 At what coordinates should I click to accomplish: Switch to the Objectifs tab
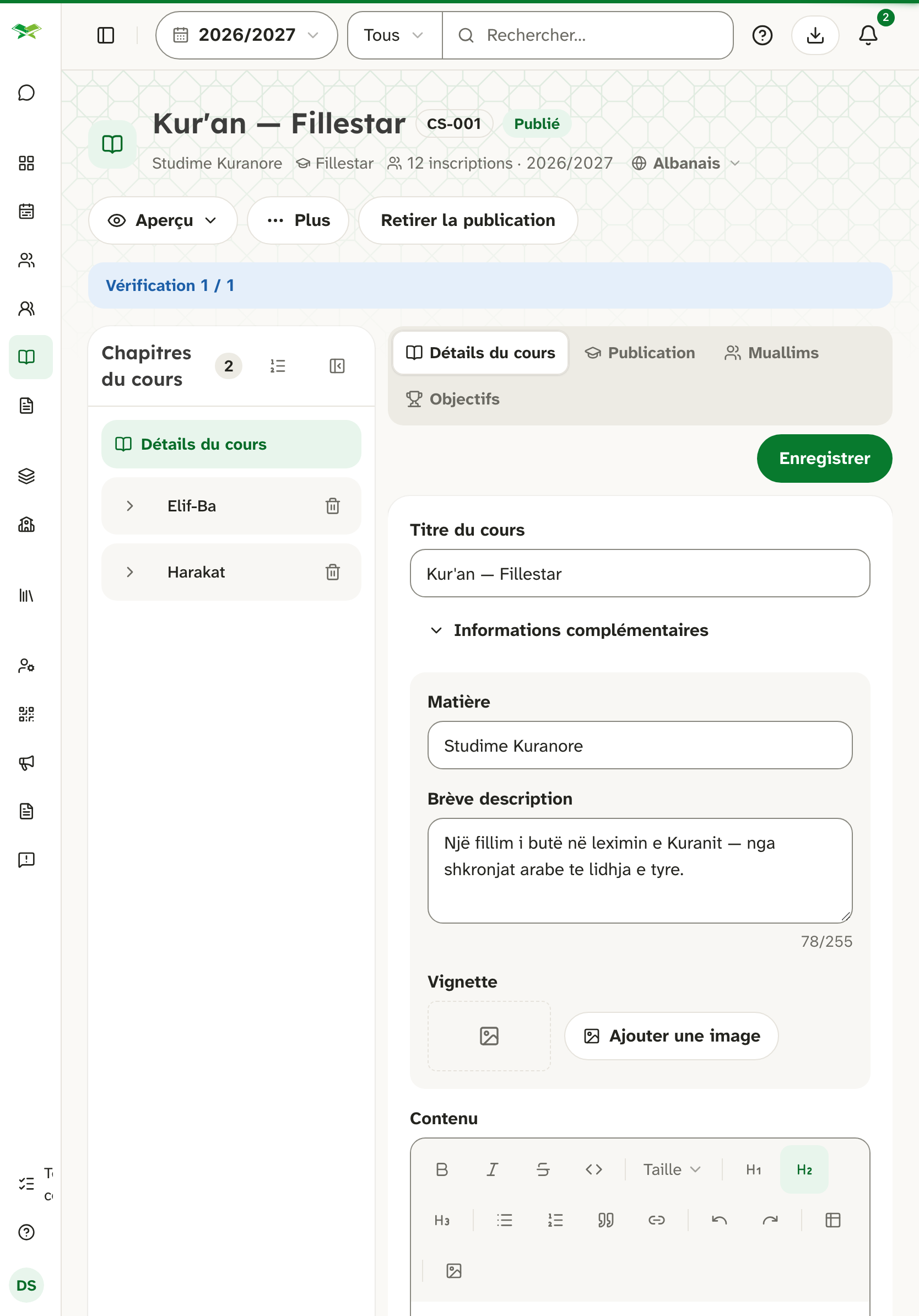(x=453, y=399)
